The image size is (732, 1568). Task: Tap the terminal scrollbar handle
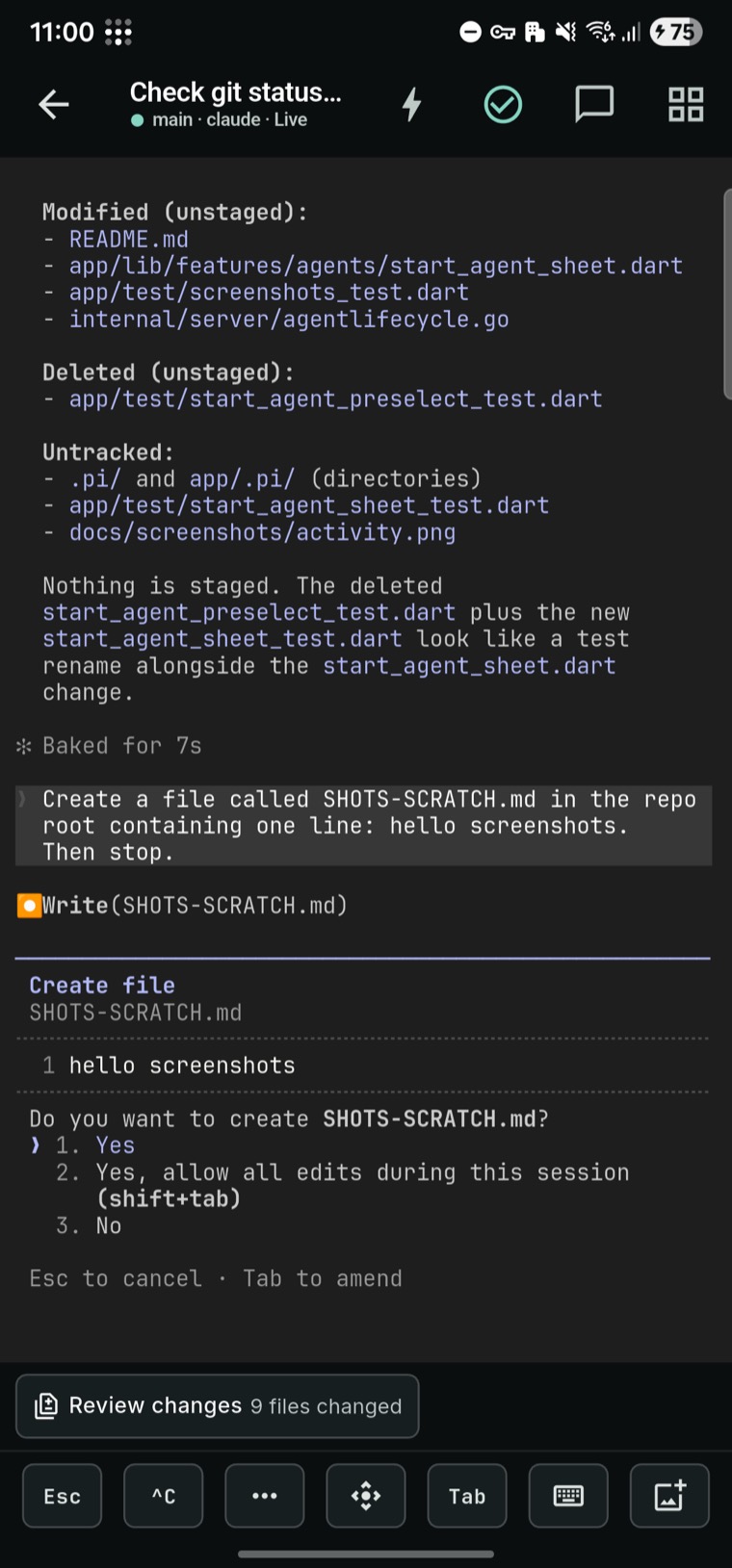726,294
